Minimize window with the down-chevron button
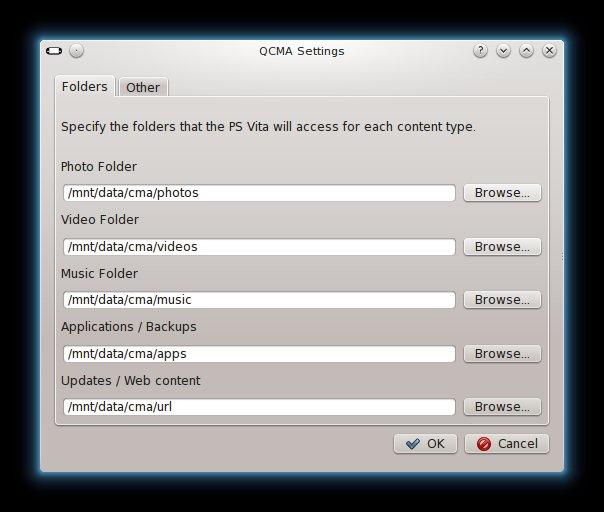 coord(503,51)
